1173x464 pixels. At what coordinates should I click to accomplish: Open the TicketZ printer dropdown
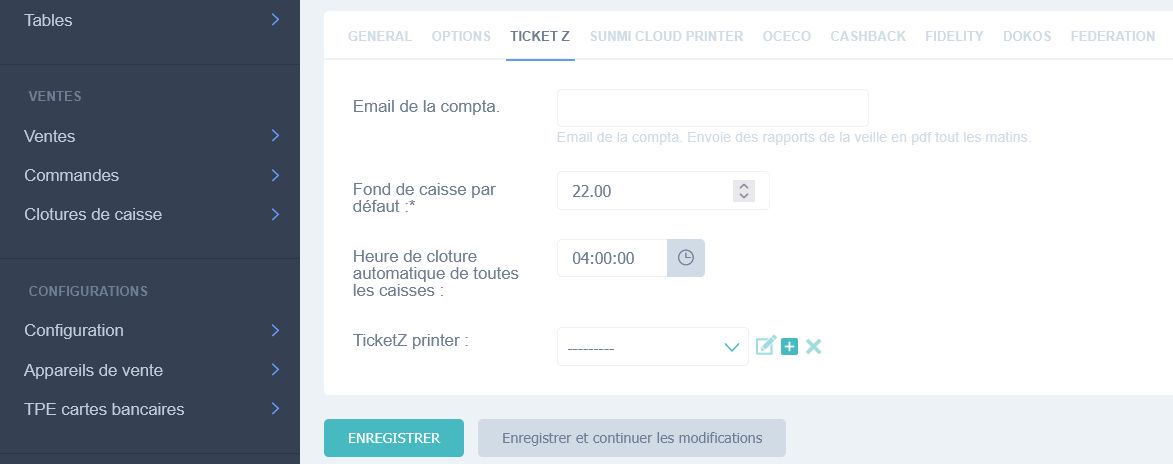tap(652, 347)
